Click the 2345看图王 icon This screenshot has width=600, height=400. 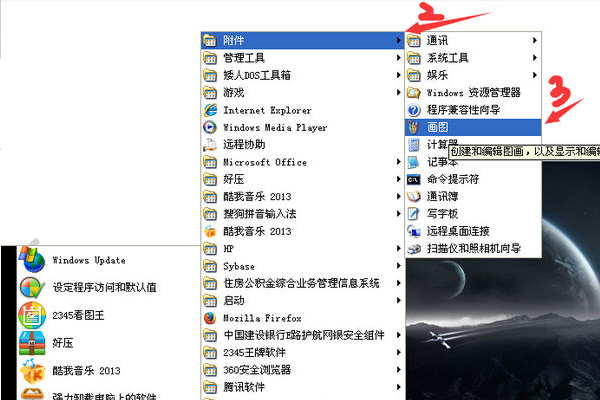tap(32, 315)
